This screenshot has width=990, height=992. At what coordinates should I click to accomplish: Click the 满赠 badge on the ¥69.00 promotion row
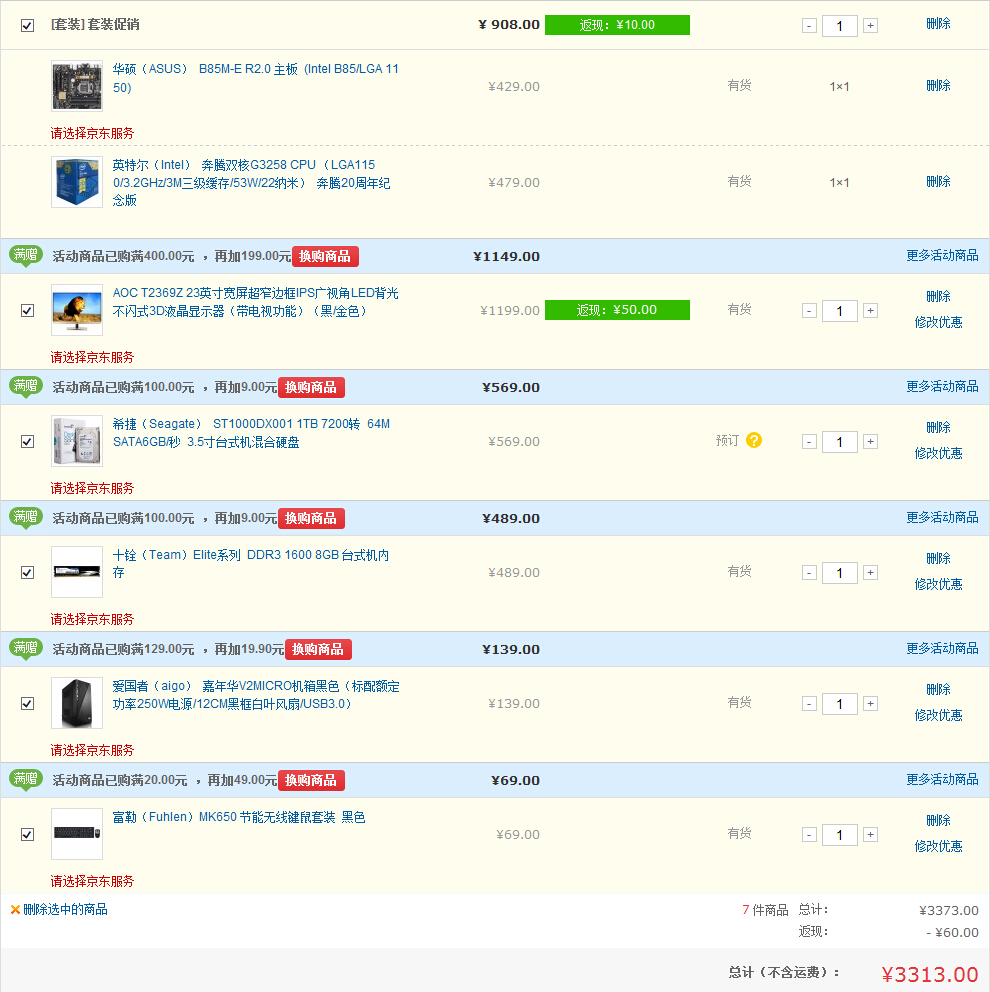point(26,779)
